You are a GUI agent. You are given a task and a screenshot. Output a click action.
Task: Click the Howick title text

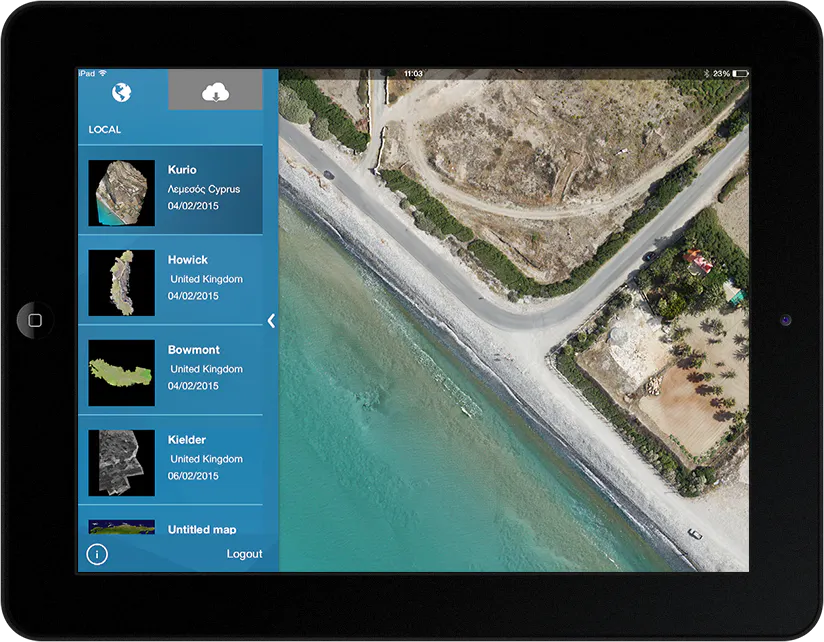[188, 260]
